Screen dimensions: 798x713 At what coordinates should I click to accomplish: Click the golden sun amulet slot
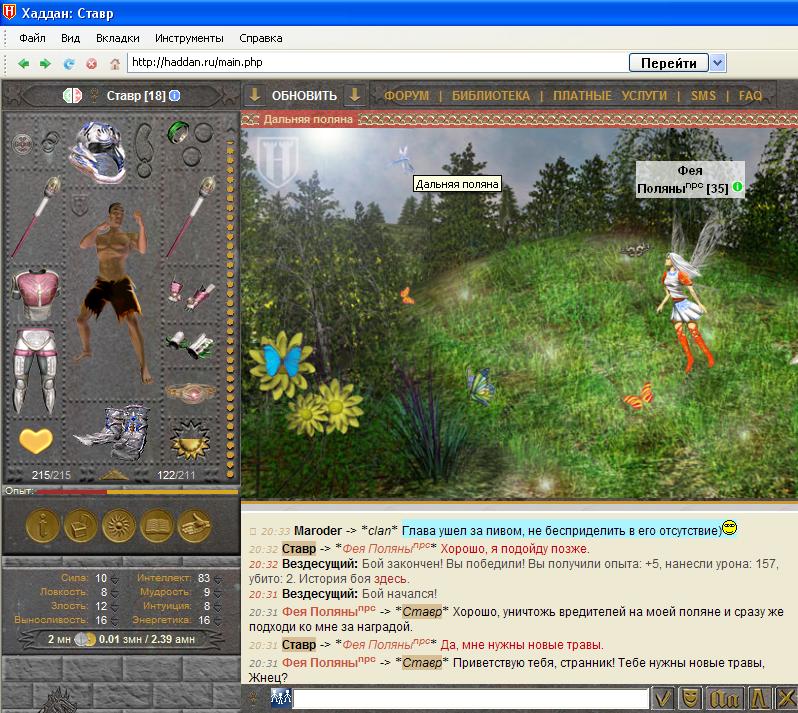[x=190, y=439]
